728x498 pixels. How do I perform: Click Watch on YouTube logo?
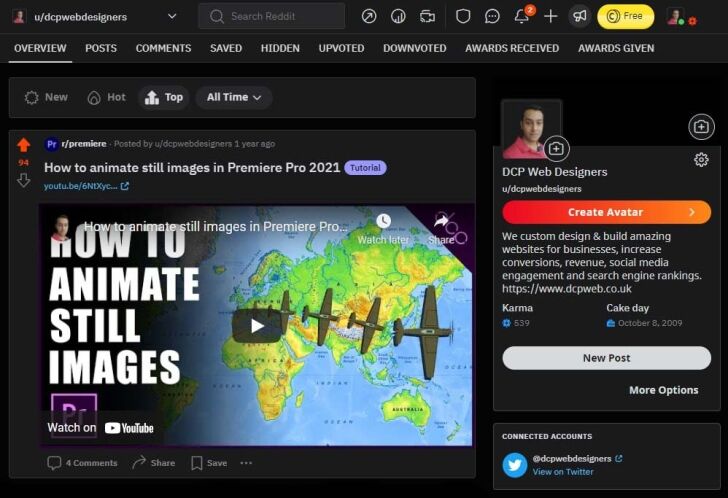[129, 428]
